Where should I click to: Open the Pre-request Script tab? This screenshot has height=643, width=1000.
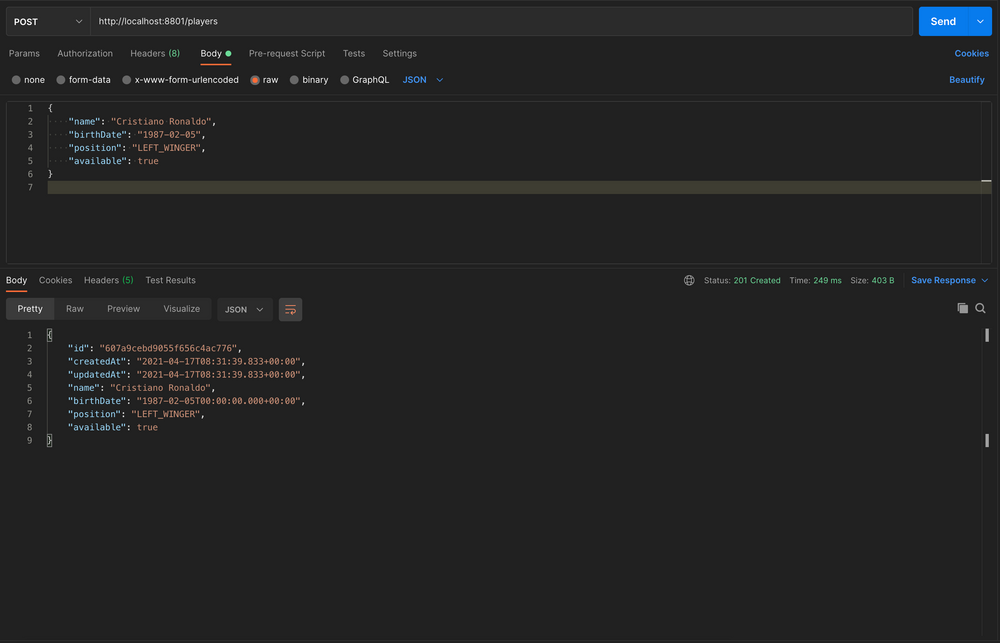coord(287,53)
